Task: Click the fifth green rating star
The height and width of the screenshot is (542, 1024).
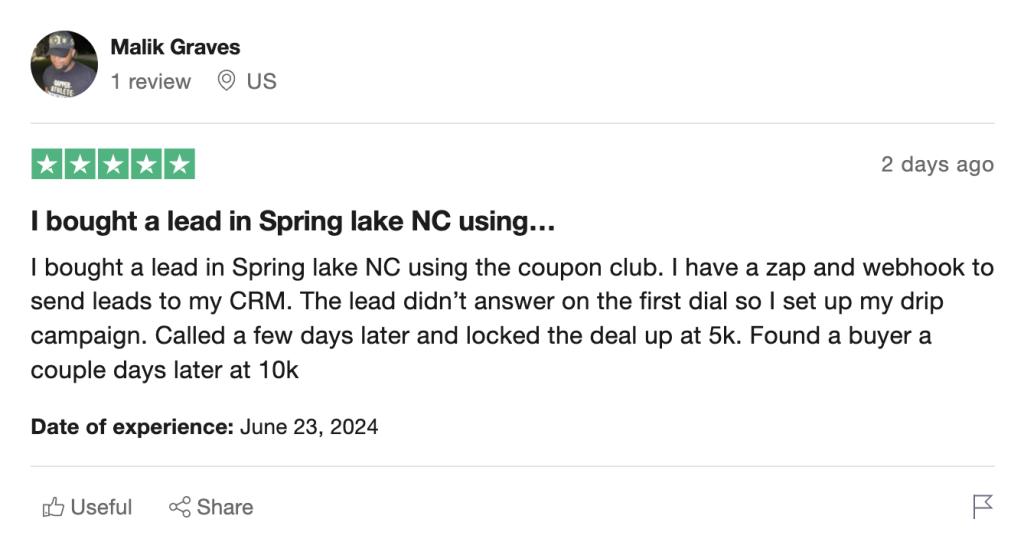Action: click(179, 164)
